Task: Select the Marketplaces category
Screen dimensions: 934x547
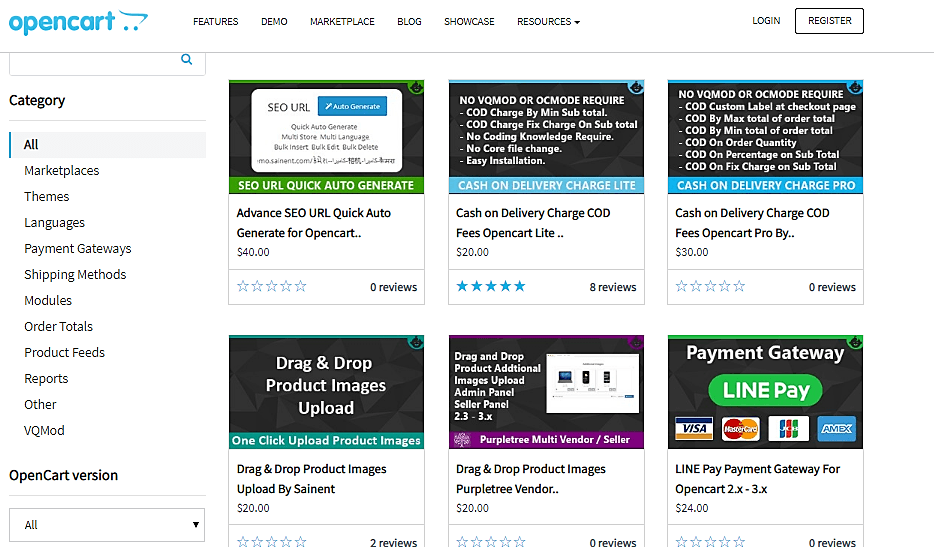Action: pos(61,170)
